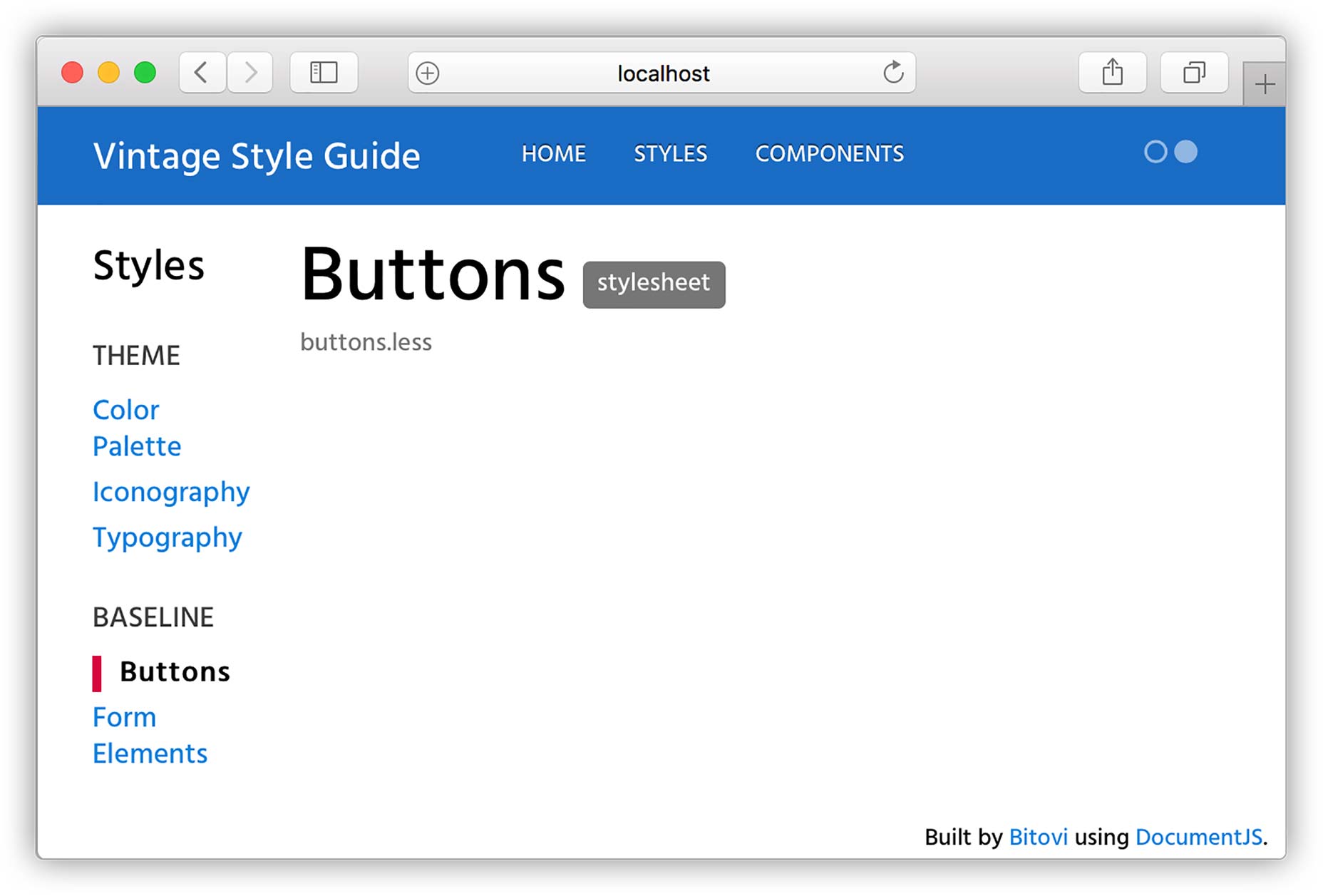
Task: Open the Typography link
Action: pyautogui.click(x=168, y=537)
